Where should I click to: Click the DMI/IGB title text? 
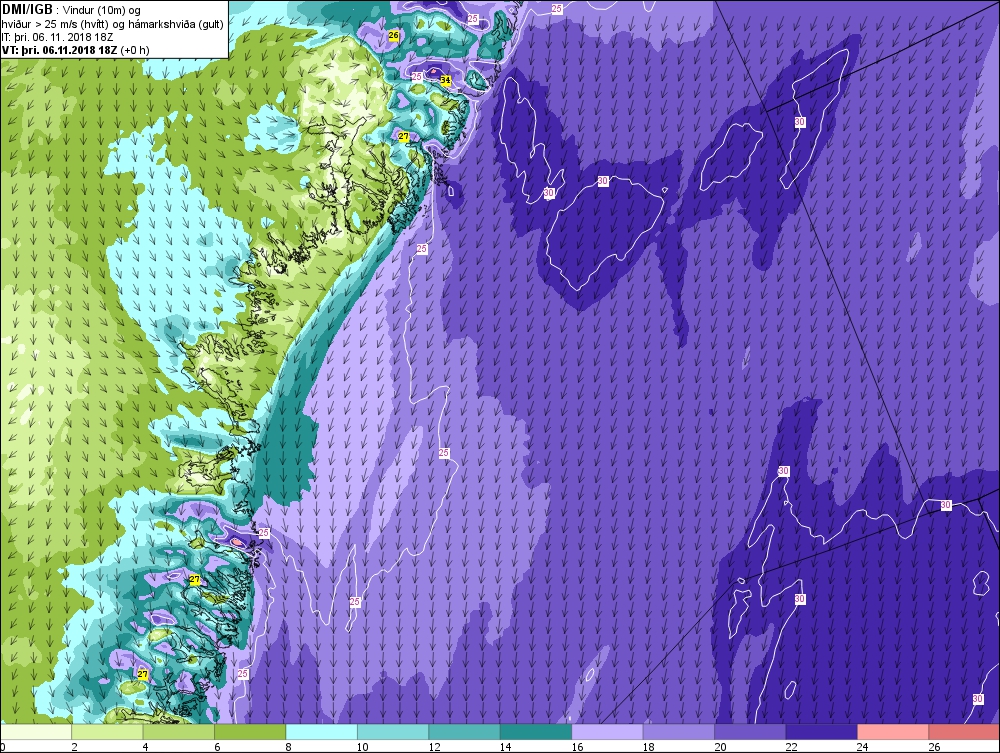(27, 10)
